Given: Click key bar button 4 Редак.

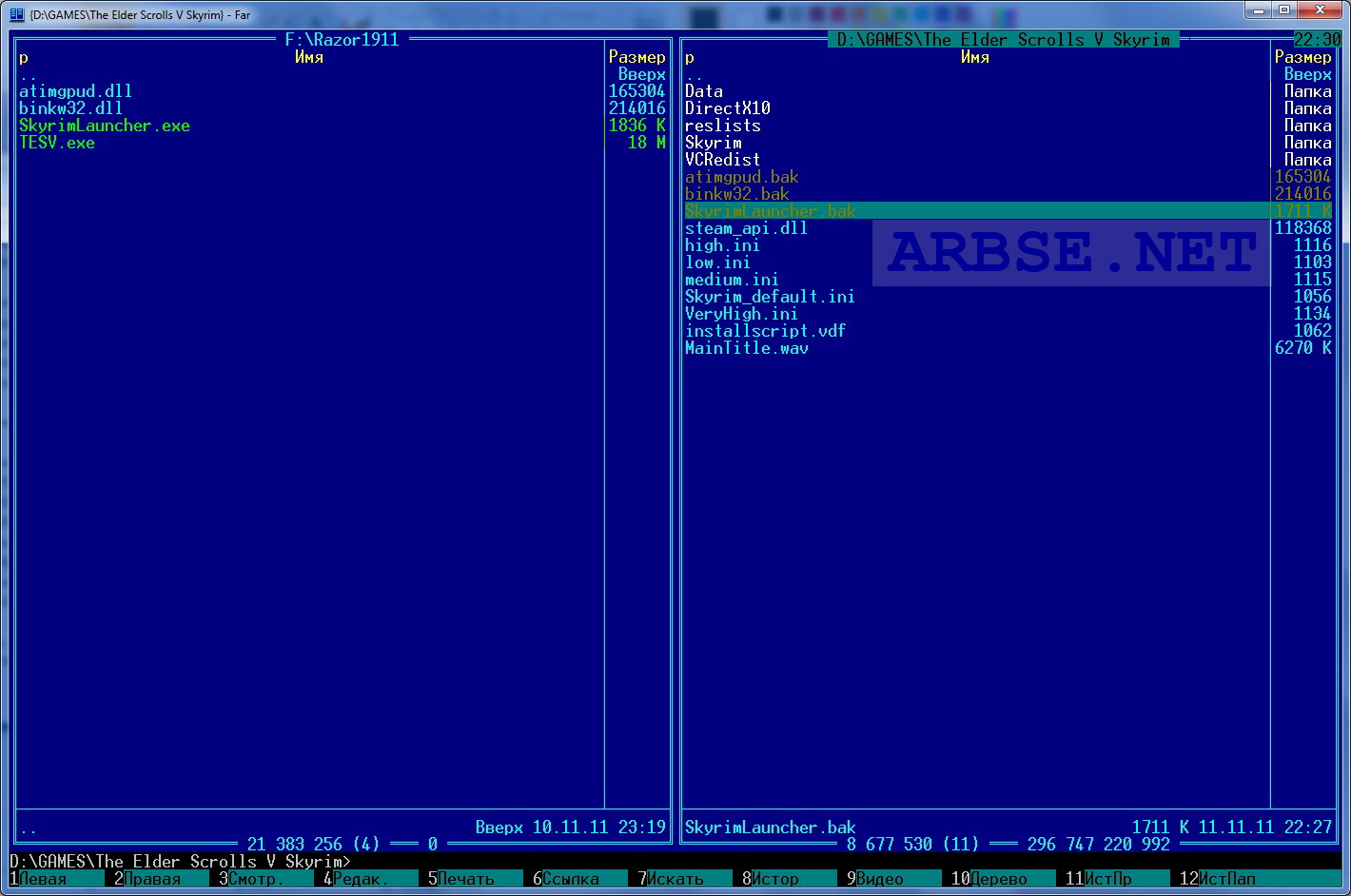Looking at the screenshot, I should click(x=371, y=879).
